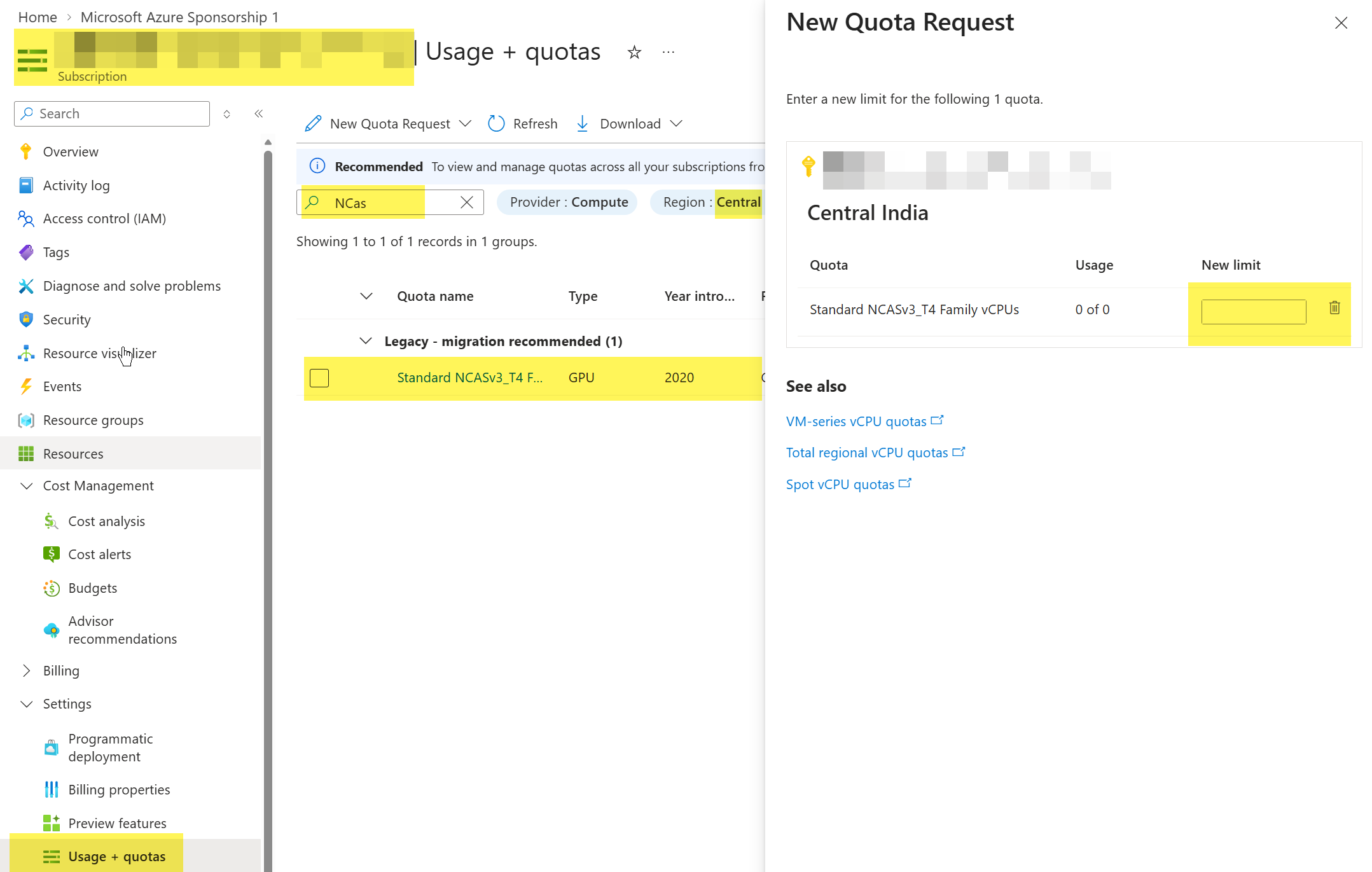Collapse the Cost Management section

pyautogui.click(x=26, y=486)
